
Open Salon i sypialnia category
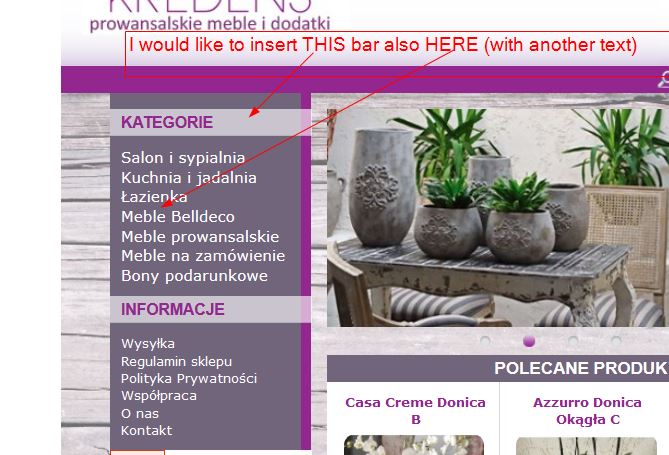click(183, 158)
